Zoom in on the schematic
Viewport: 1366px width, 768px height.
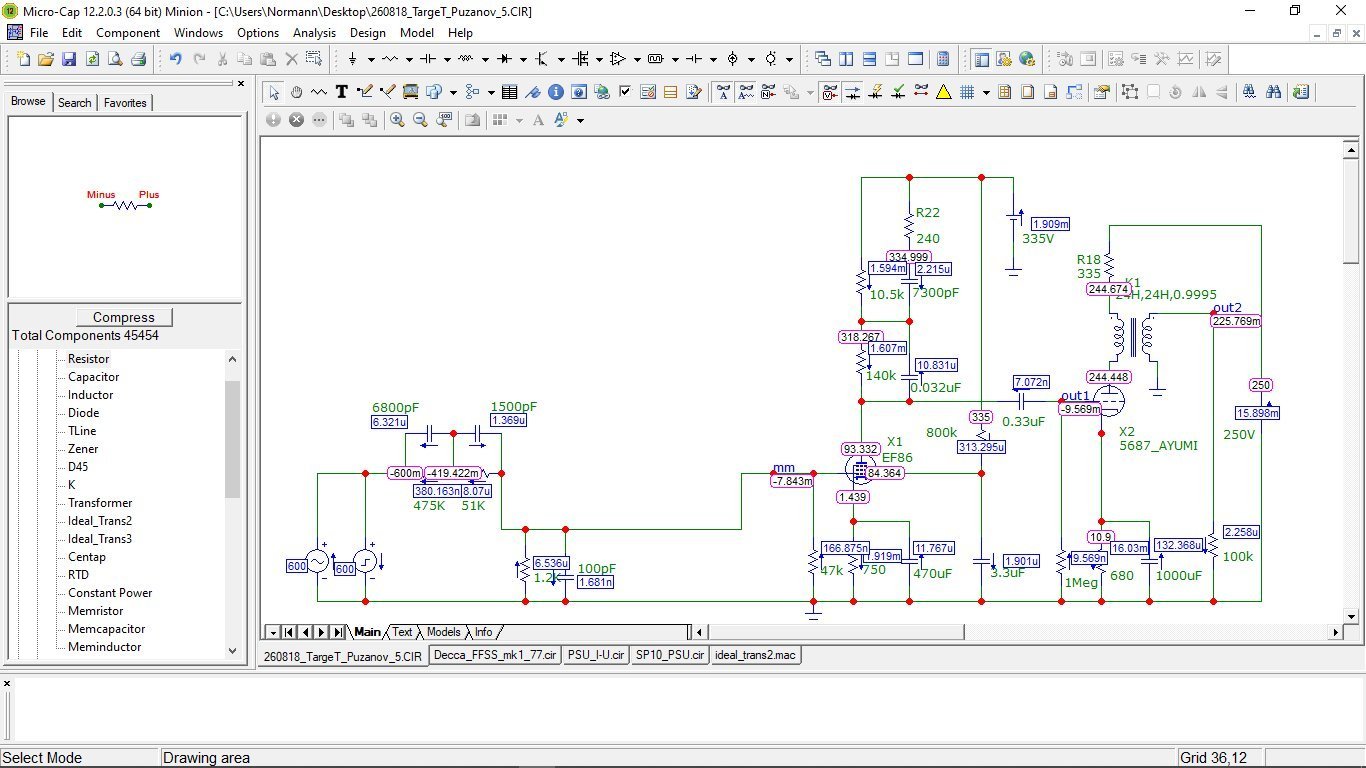pyautogui.click(x=397, y=120)
